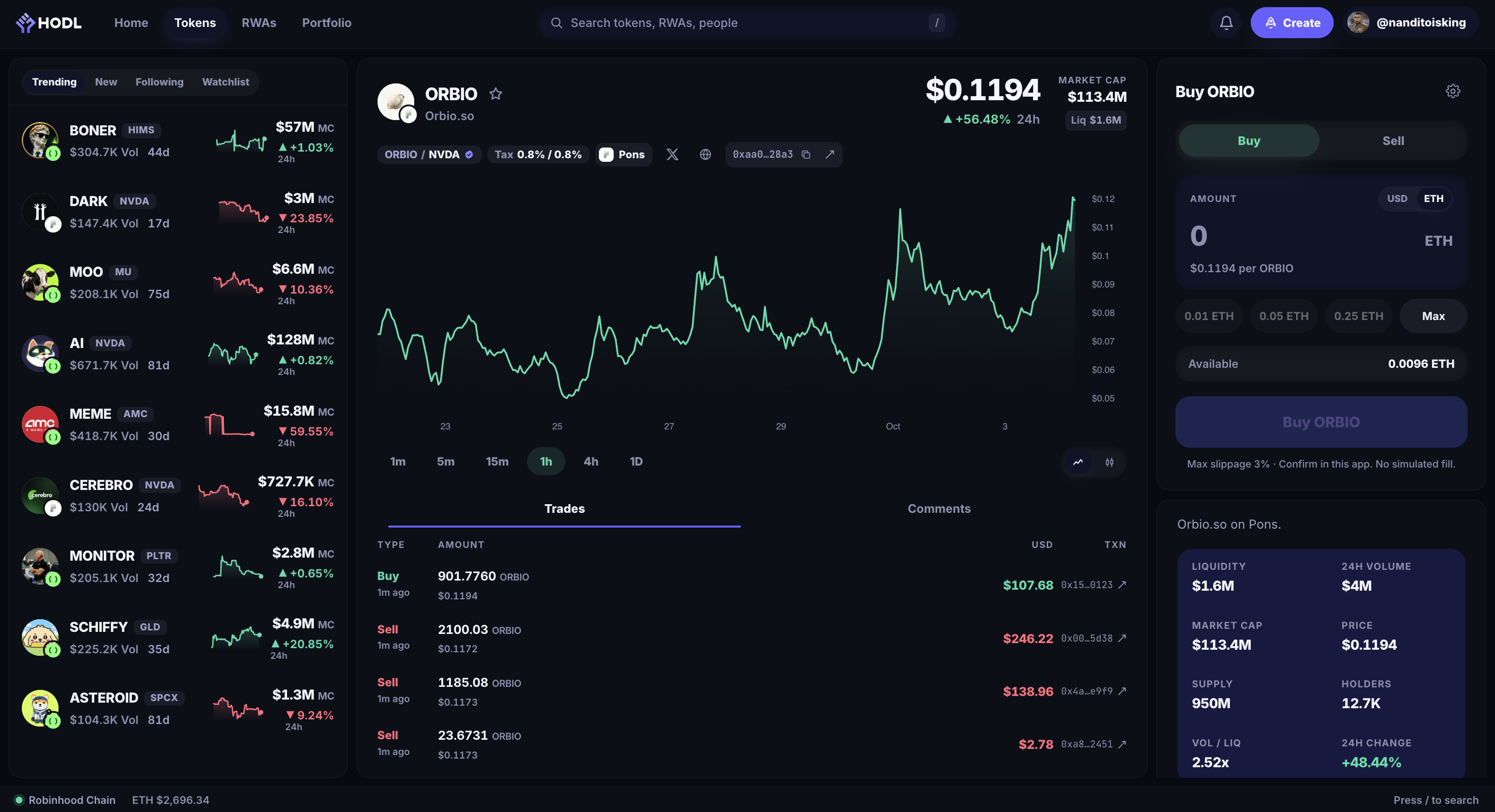Go to the RWAs nav item
The height and width of the screenshot is (812, 1495).
point(259,22)
